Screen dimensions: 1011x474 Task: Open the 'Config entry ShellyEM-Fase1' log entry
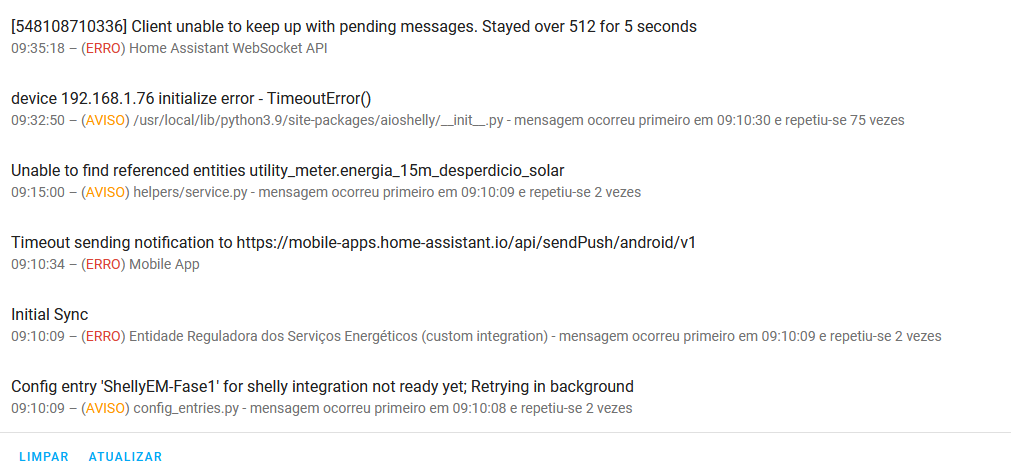pos(506,397)
